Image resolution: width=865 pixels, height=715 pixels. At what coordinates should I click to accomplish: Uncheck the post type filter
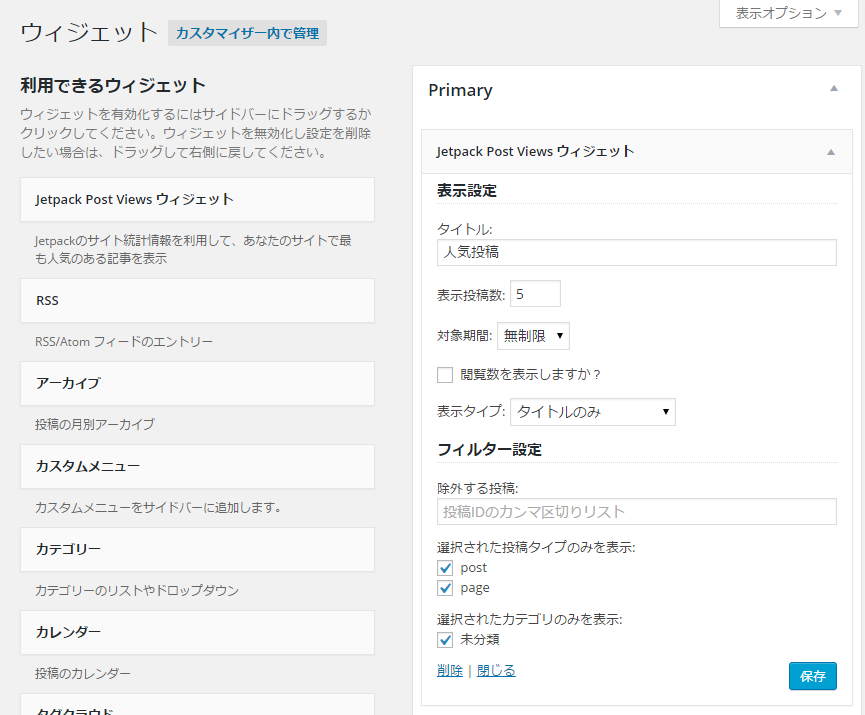tap(445, 567)
